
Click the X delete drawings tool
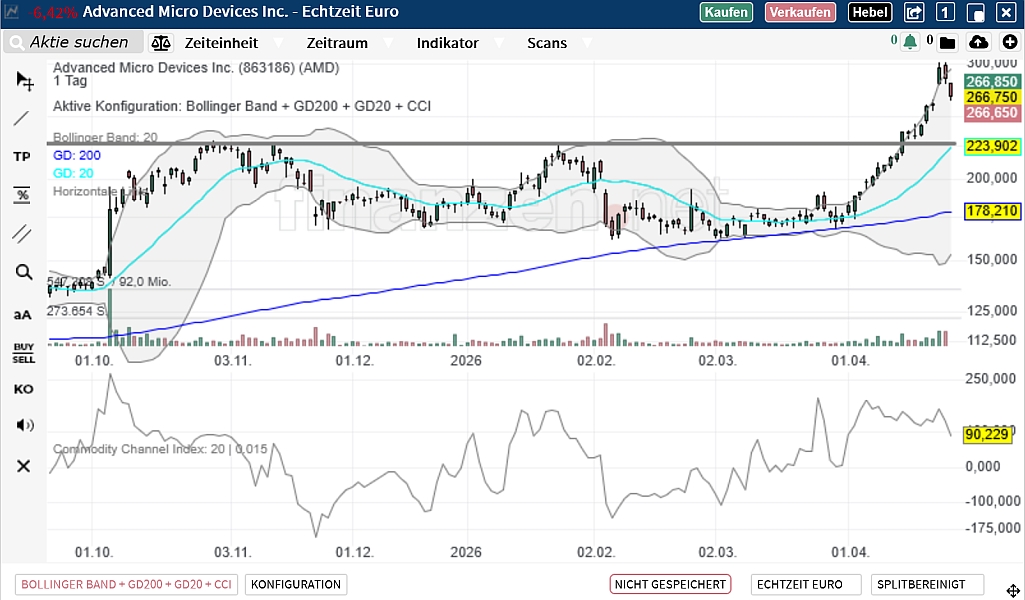click(24, 466)
